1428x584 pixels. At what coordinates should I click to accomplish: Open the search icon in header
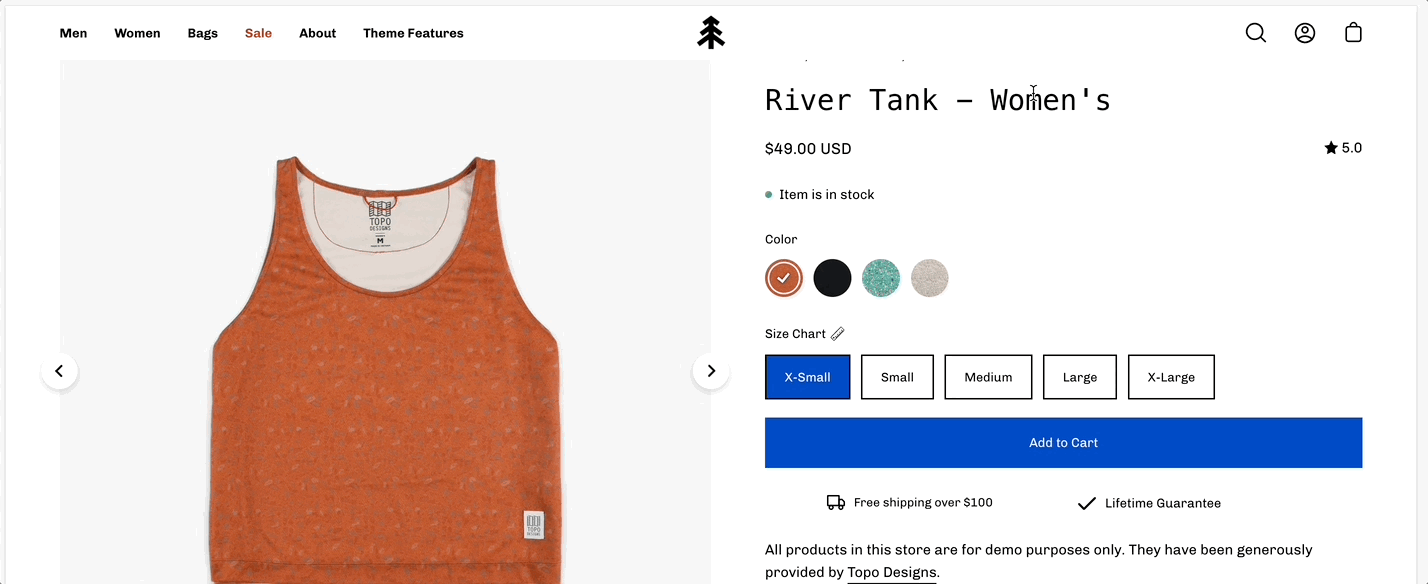(1256, 33)
